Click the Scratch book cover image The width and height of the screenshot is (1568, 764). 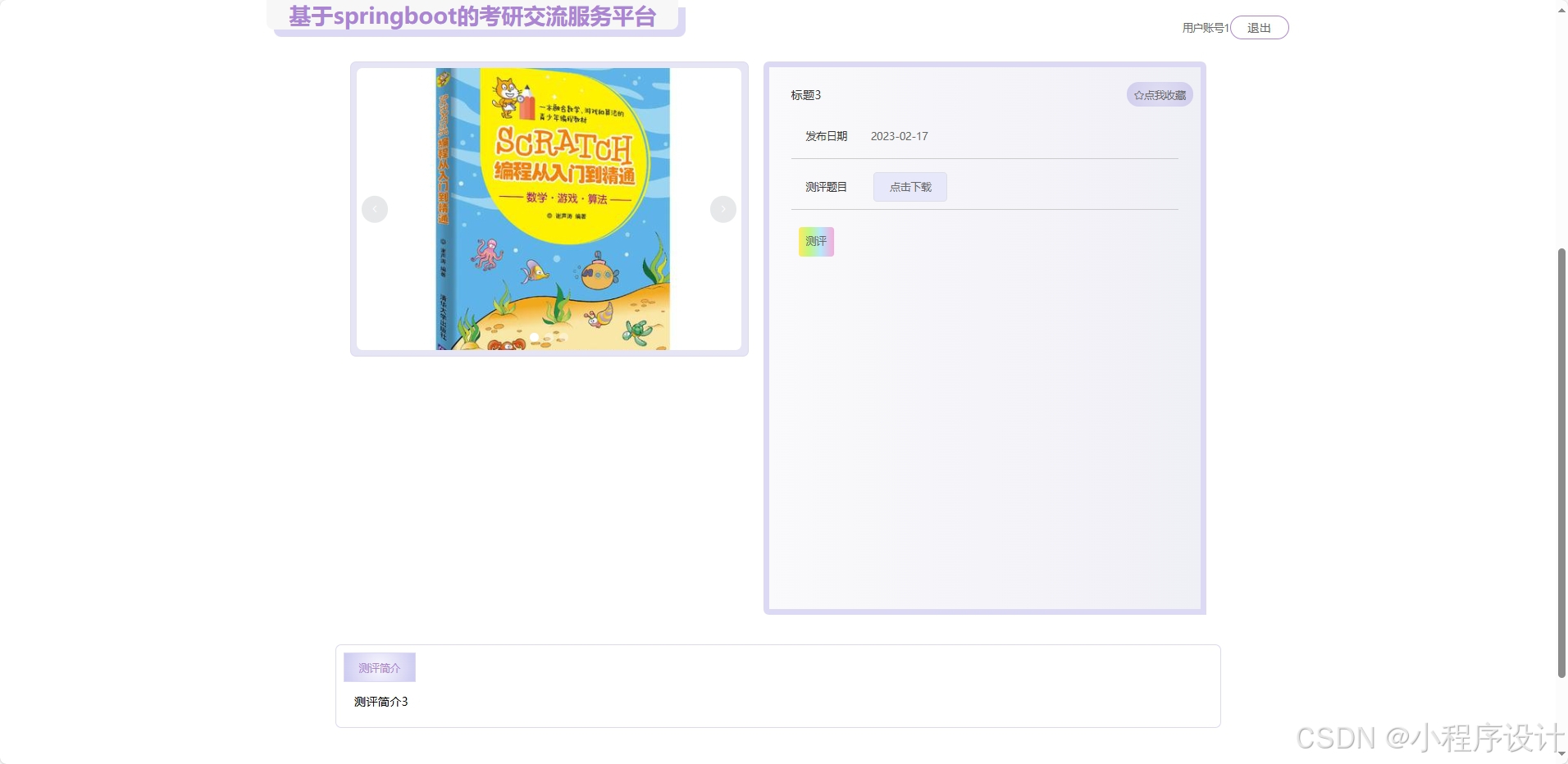(553, 209)
